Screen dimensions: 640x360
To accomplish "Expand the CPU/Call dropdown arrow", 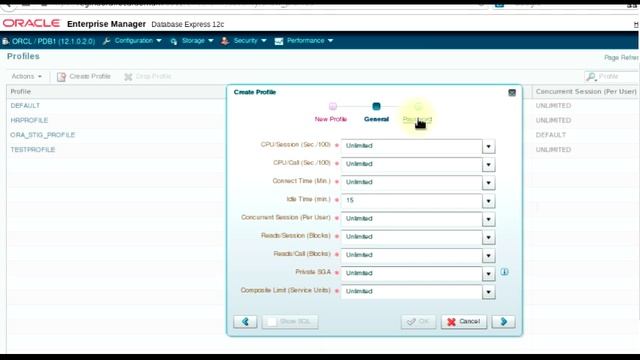I will click(489, 164).
